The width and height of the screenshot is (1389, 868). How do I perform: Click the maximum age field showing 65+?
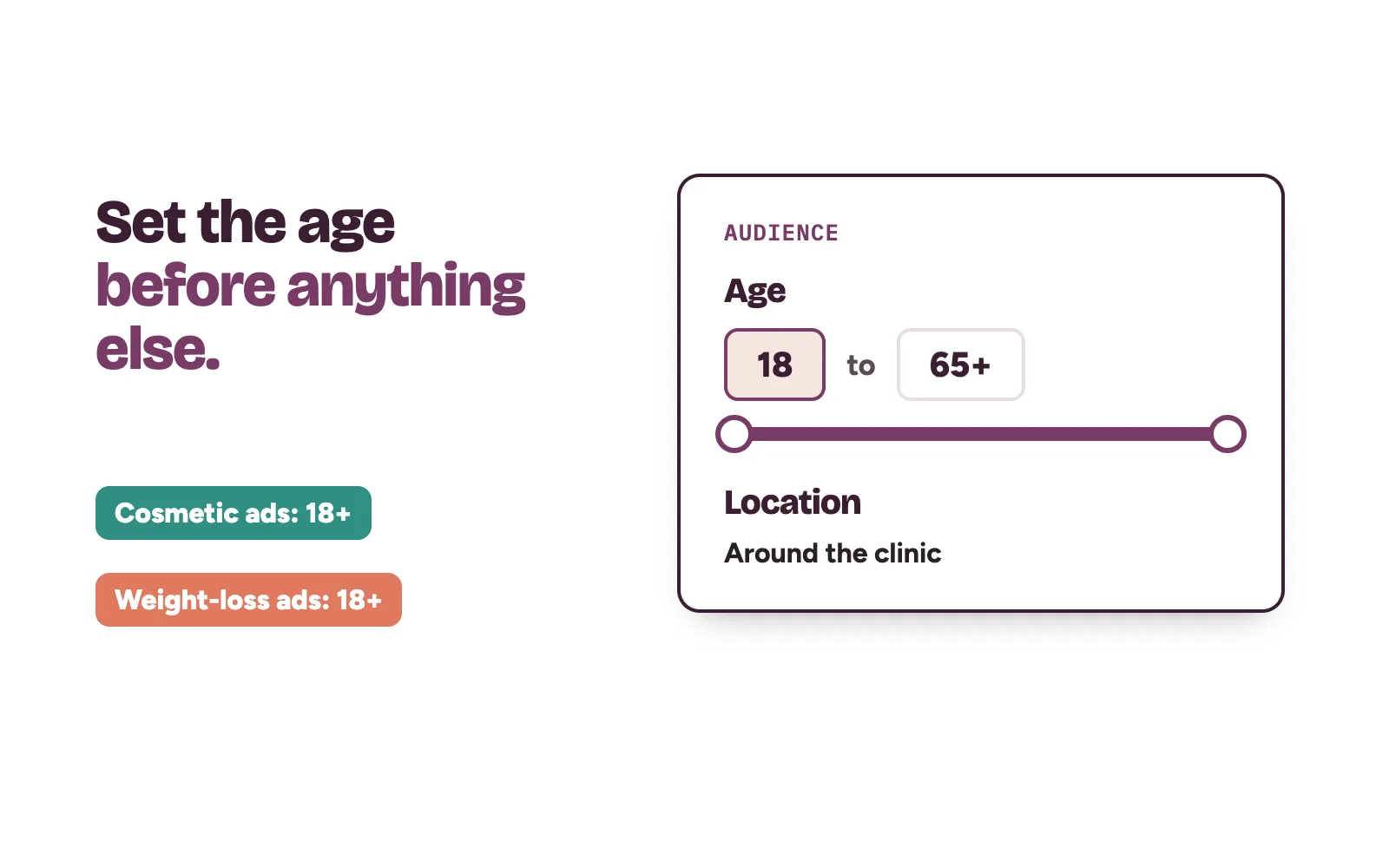pyautogui.click(x=960, y=365)
